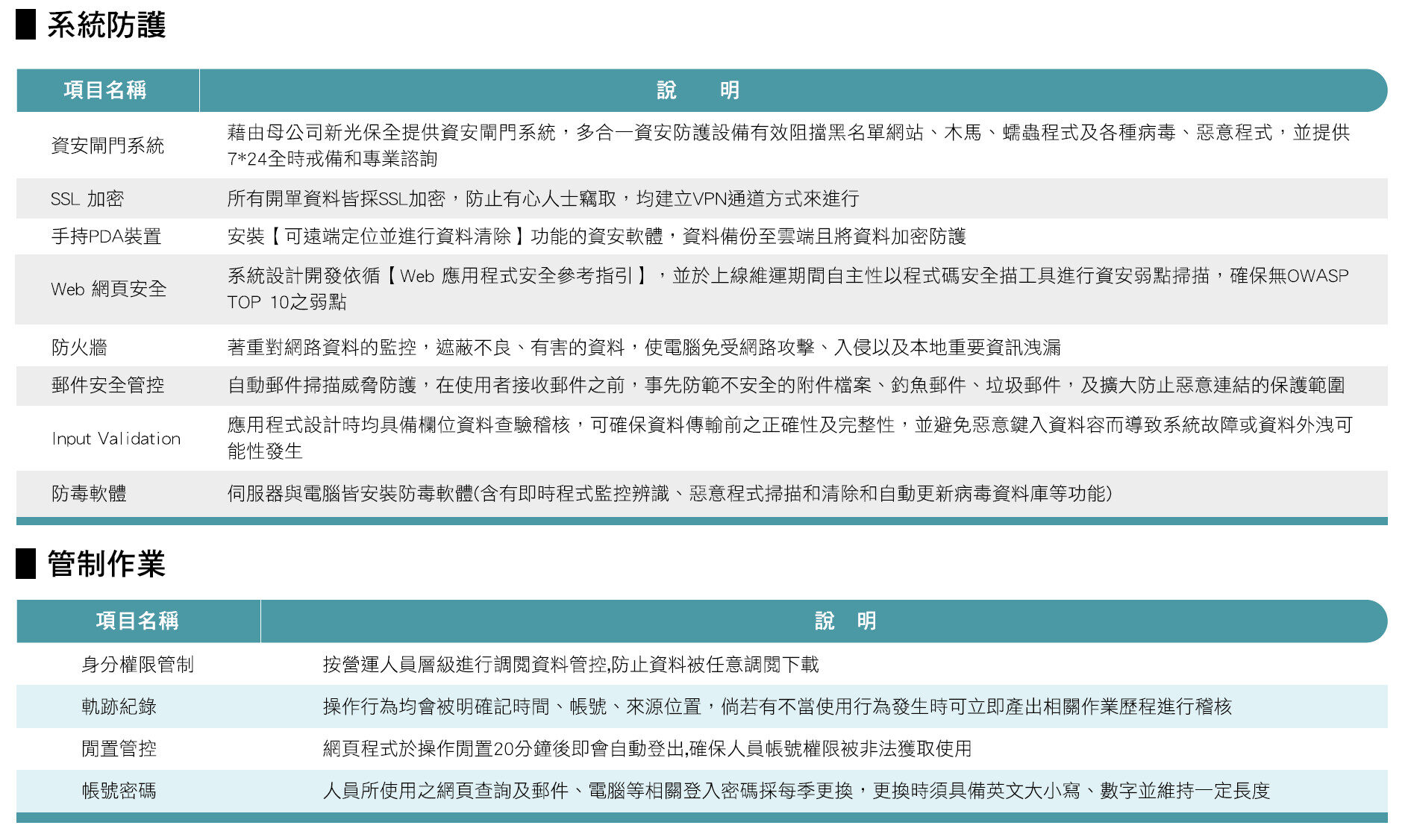
Task: Select the 防毒軟體 row label
Action: [89, 493]
